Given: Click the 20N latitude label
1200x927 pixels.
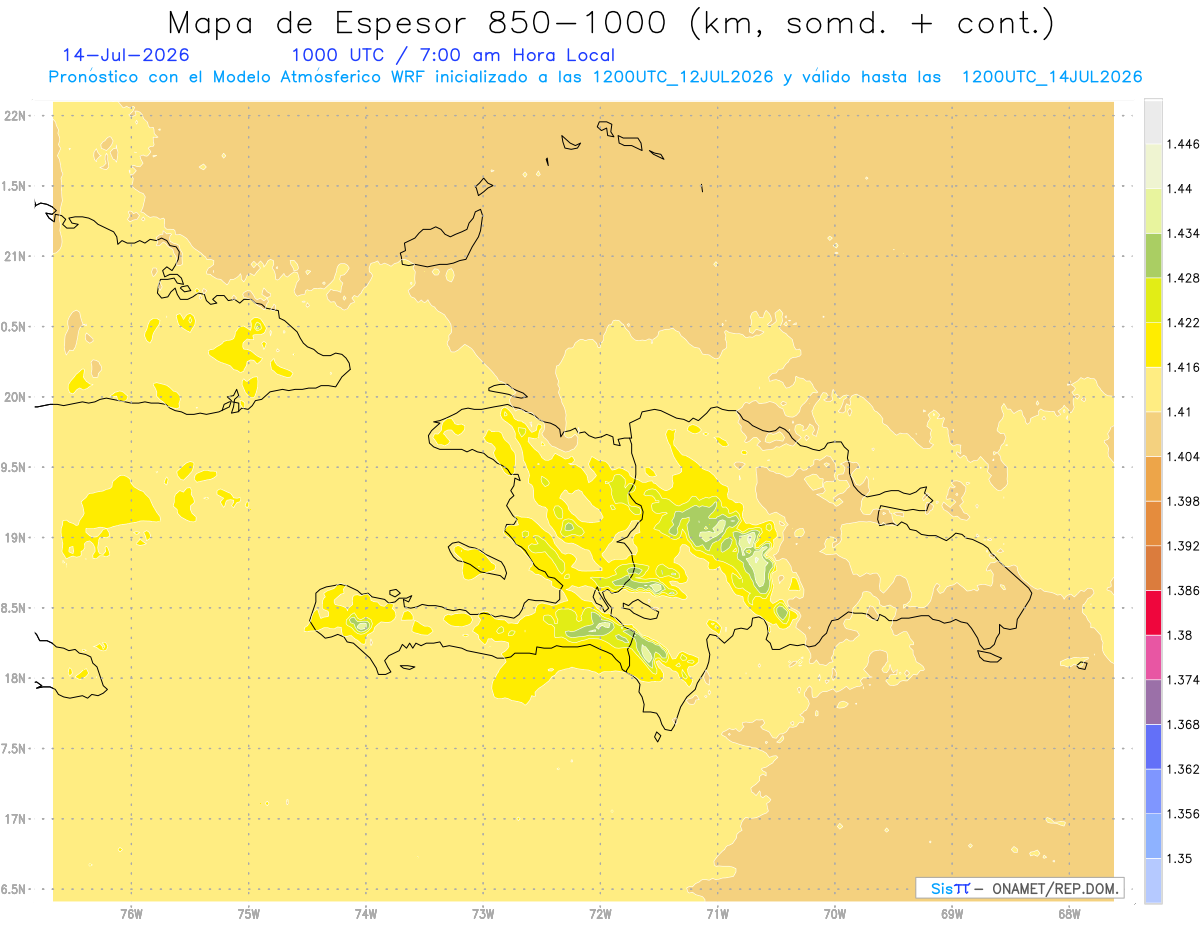Looking at the screenshot, I should coord(15,397).
